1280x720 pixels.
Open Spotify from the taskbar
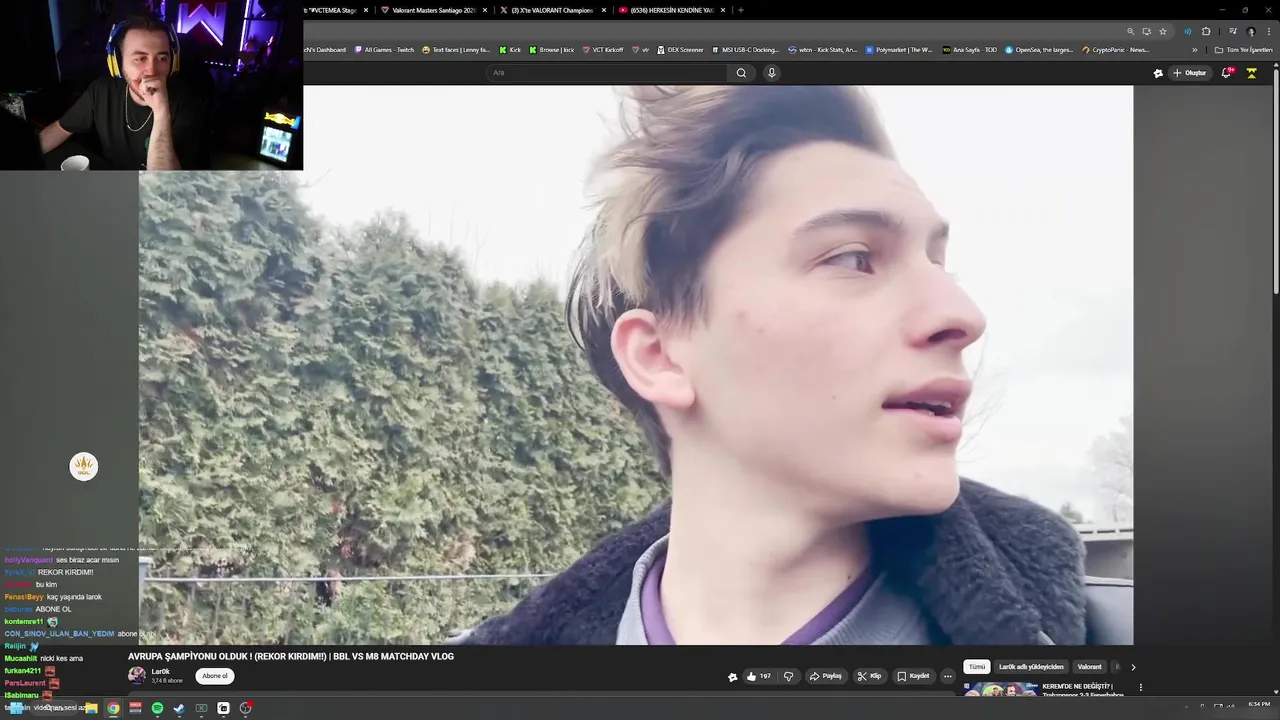(x=157, y=708)
